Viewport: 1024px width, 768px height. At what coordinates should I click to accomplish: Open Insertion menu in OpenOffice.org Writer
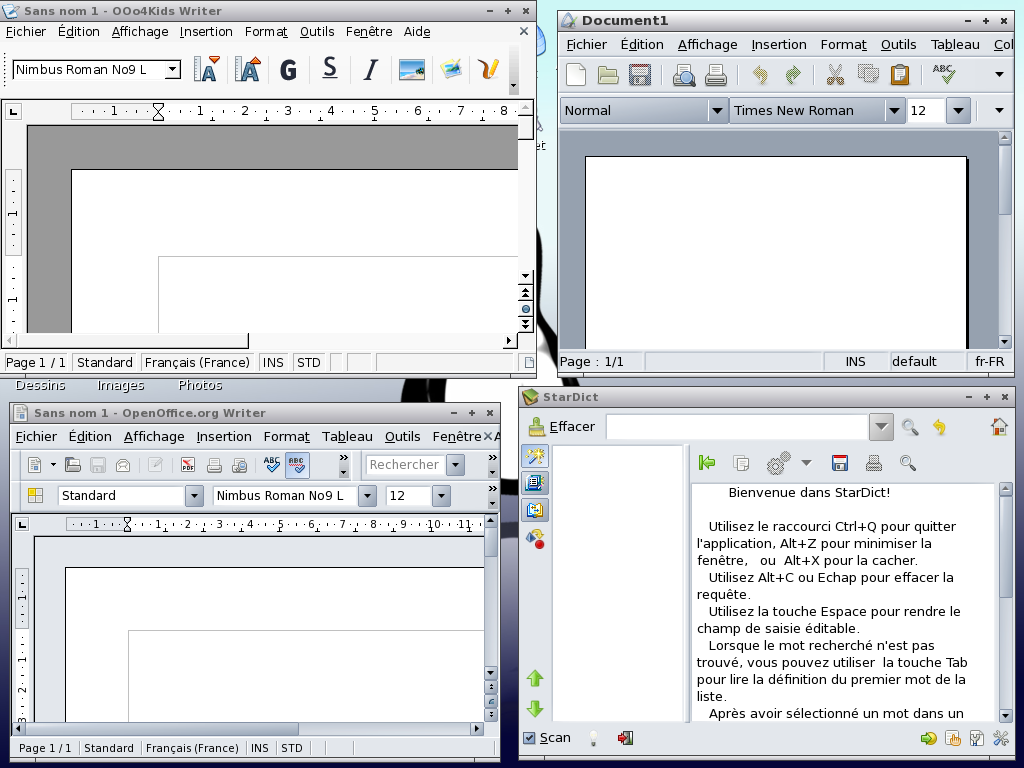point(224,436)
